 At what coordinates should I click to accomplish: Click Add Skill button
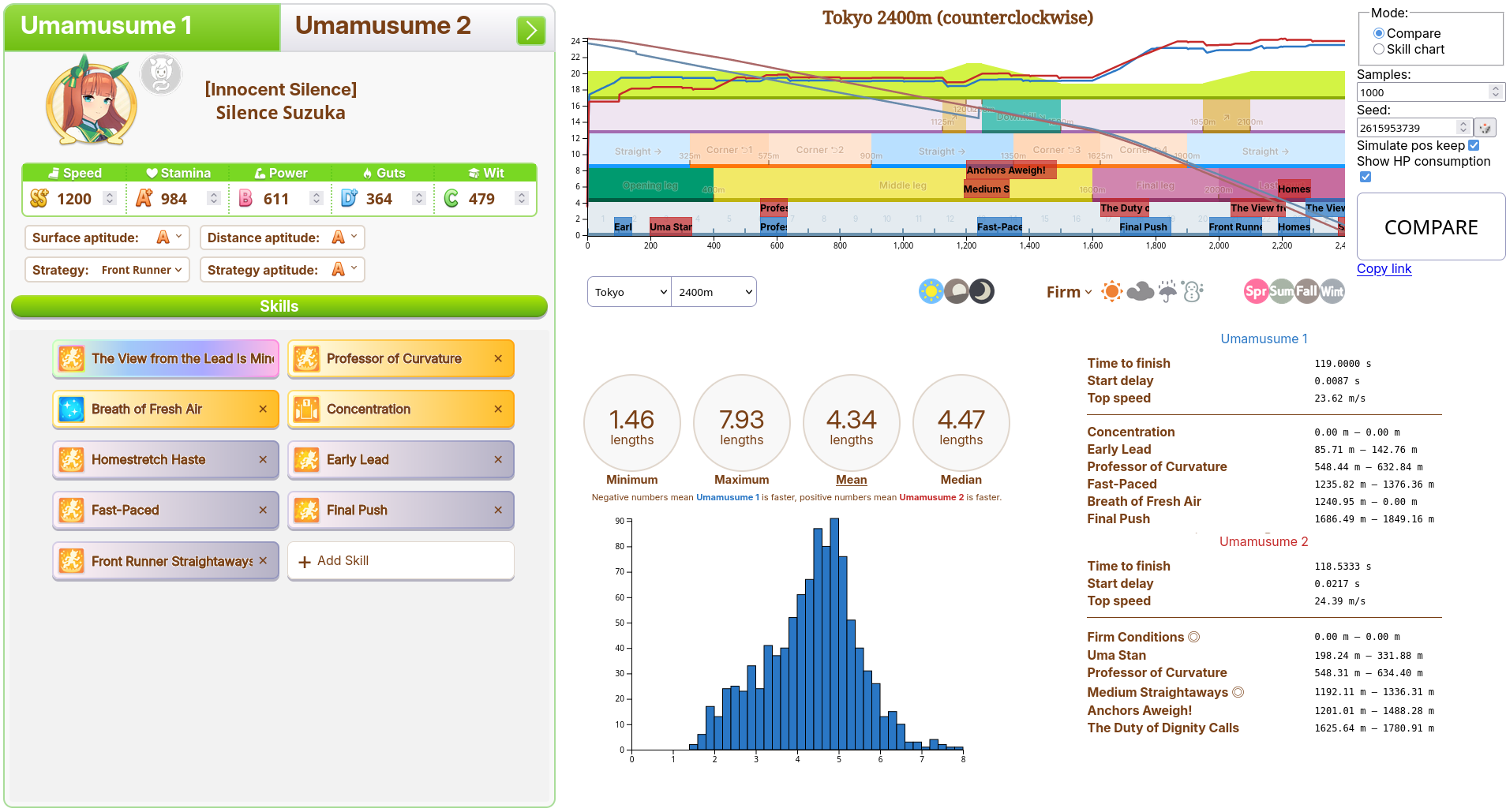401,561
